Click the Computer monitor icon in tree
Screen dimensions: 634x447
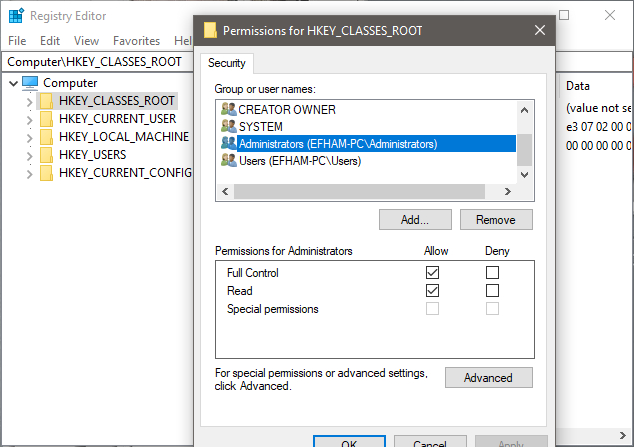[30, 83]
